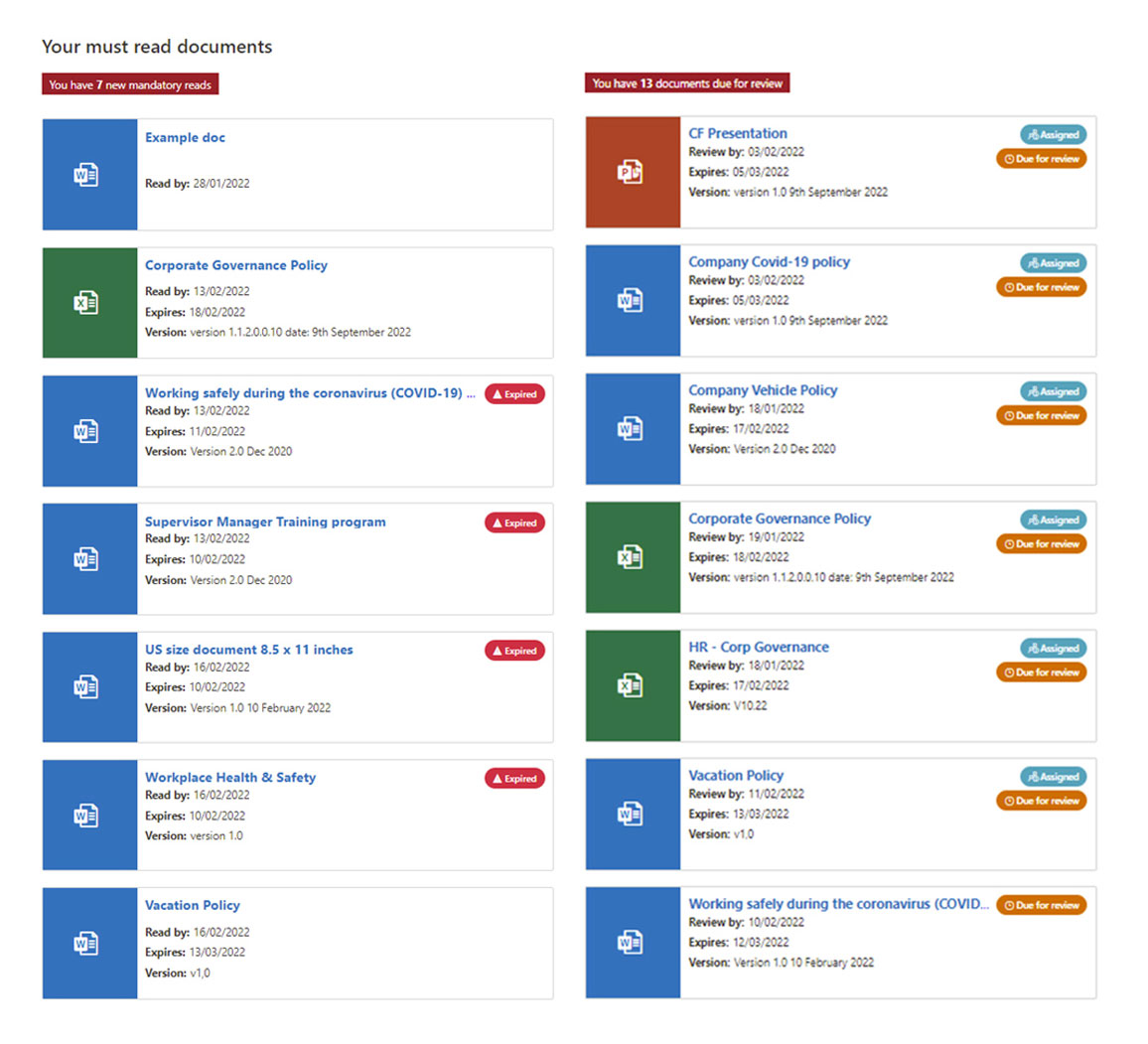Viewport: 1148px width, 1044px height.
Task: Open Company Vehicle Policy link
Action: click(762, 390)
